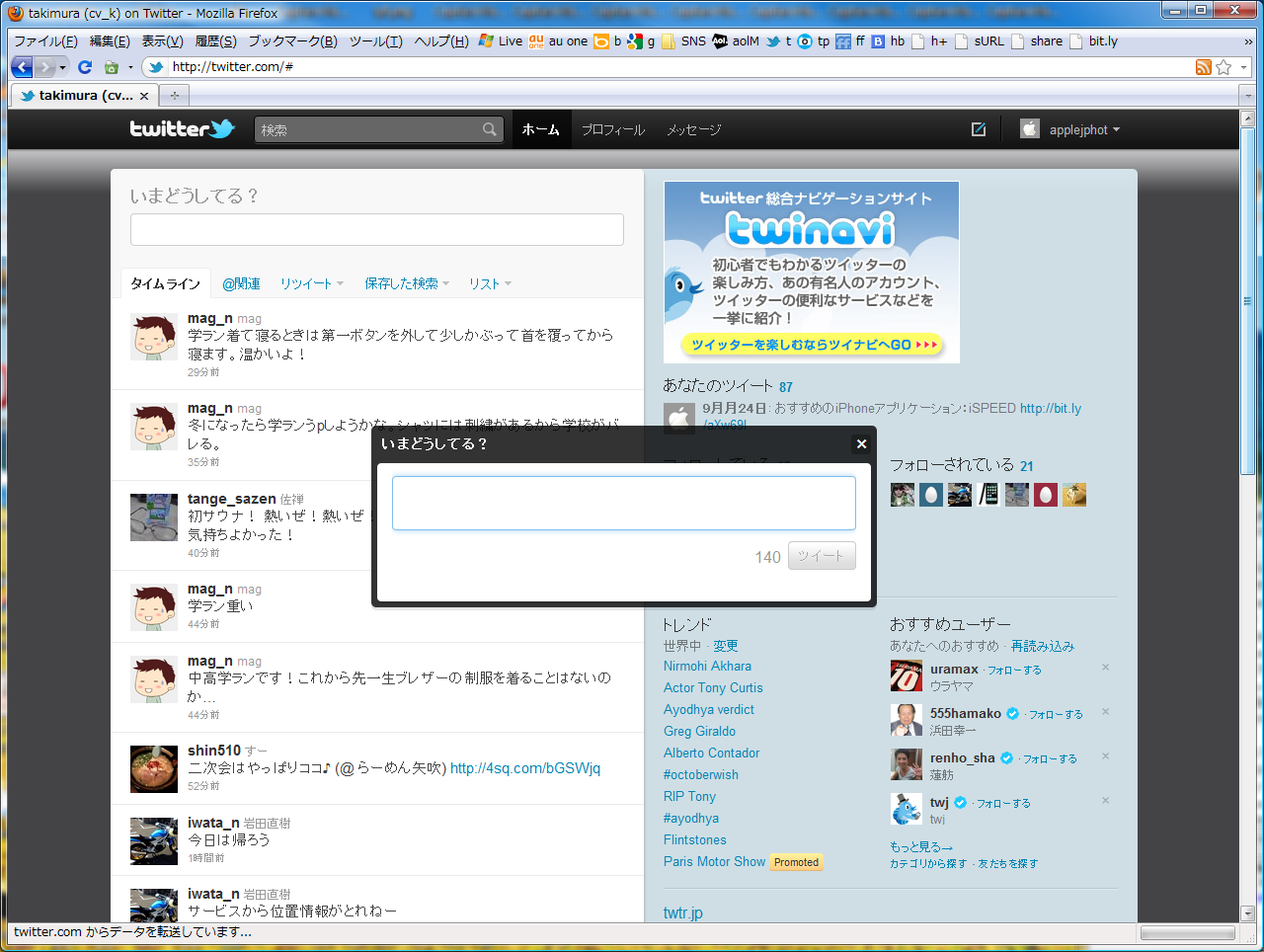Click the home icon in navigation bar
This screenshot has height=952, width=1264.
112,67
